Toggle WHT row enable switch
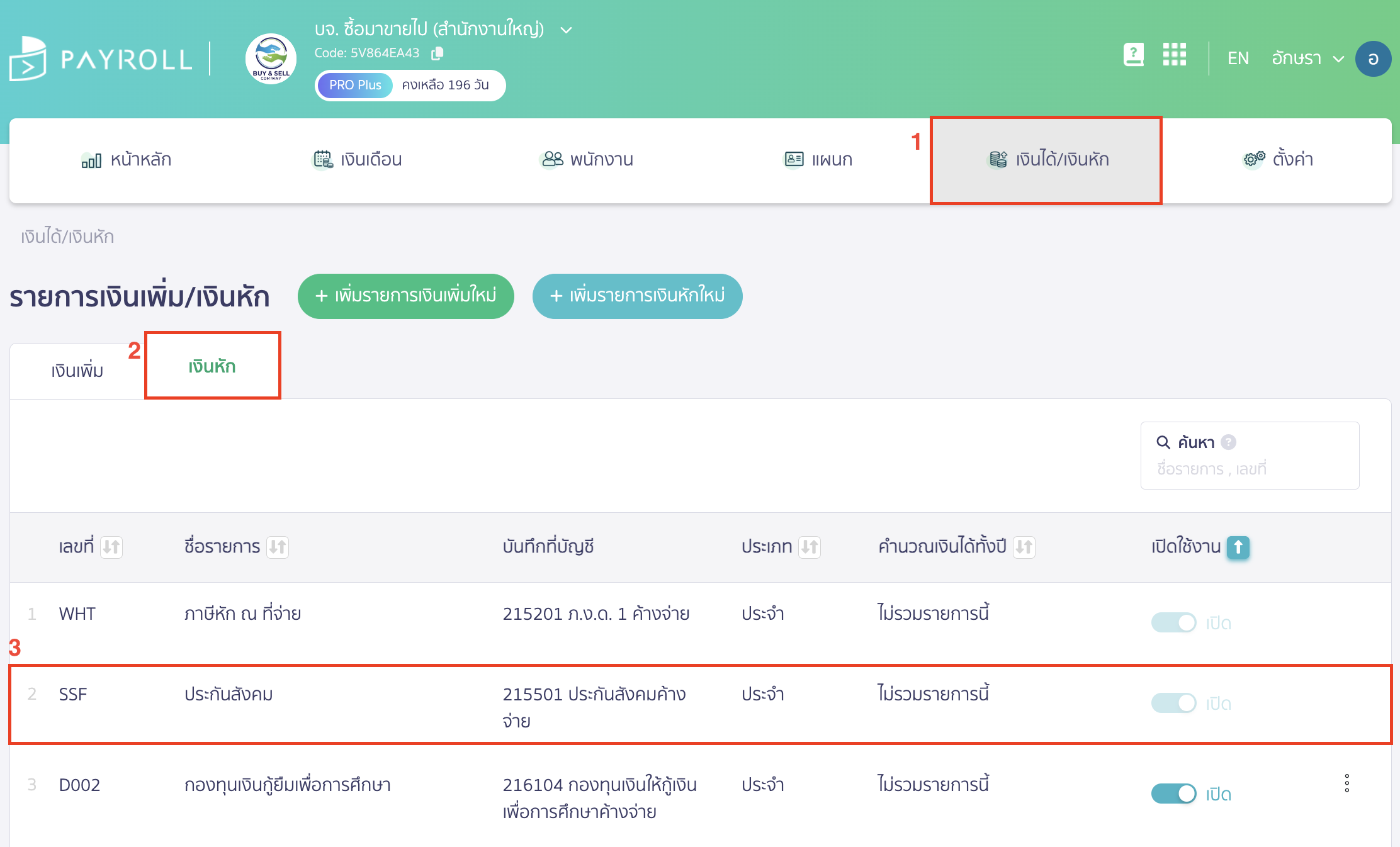Viewport: 1400px width, 847px height. (1173, 623)
